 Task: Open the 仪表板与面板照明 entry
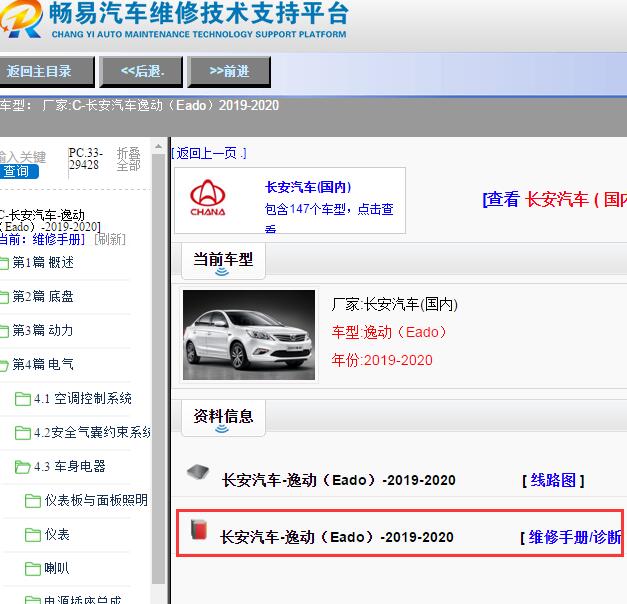(96, 500)
